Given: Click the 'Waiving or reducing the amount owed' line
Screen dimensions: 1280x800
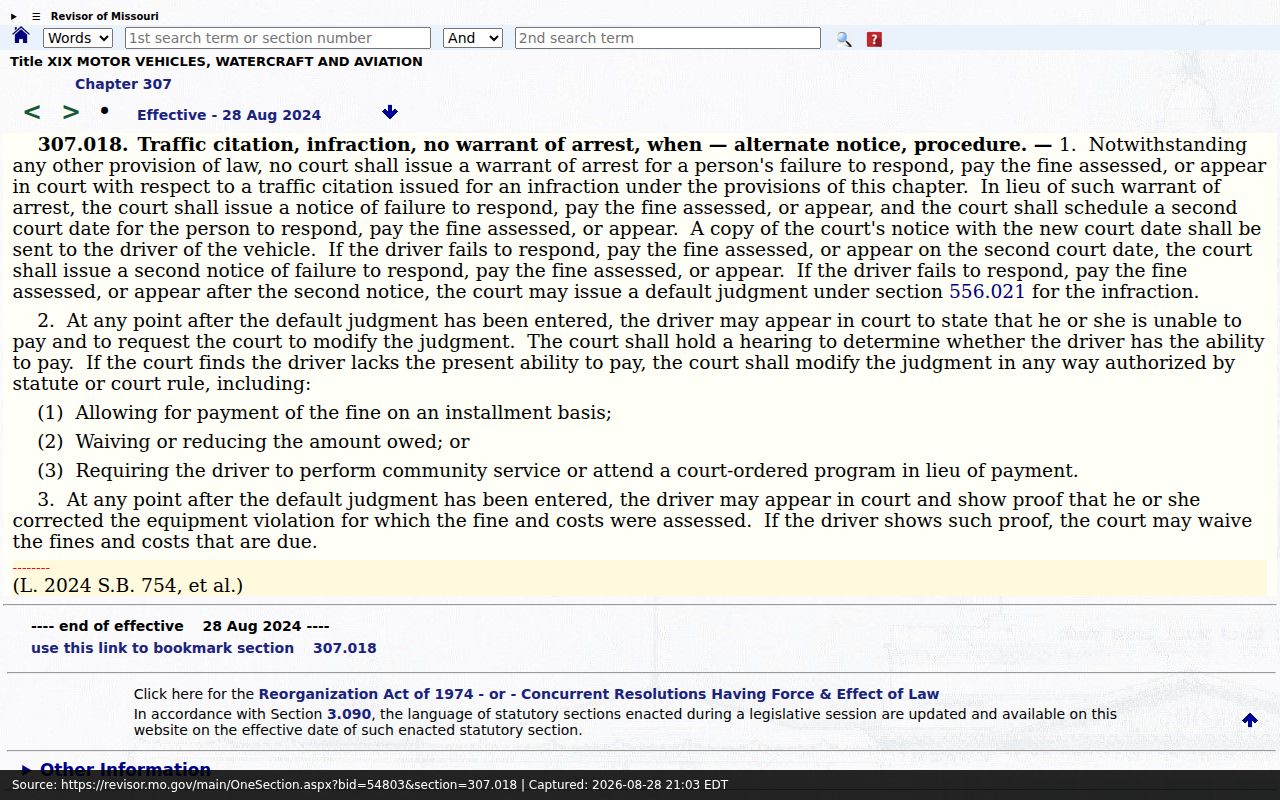Looking at the screenshot, I should (x=253, y=442).
